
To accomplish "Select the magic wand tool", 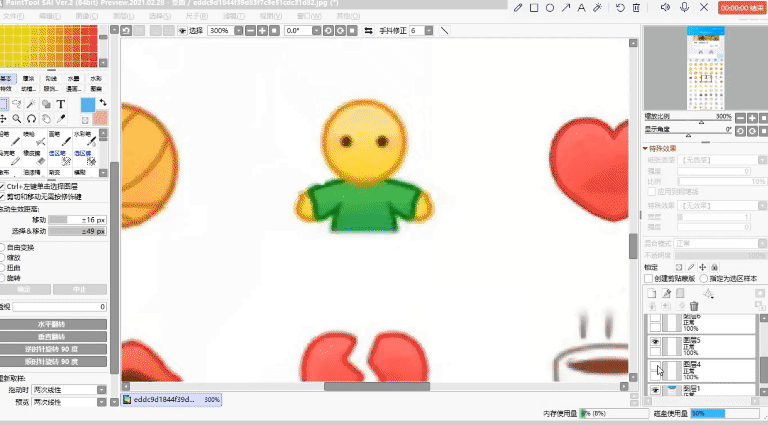I will [31, 104].
